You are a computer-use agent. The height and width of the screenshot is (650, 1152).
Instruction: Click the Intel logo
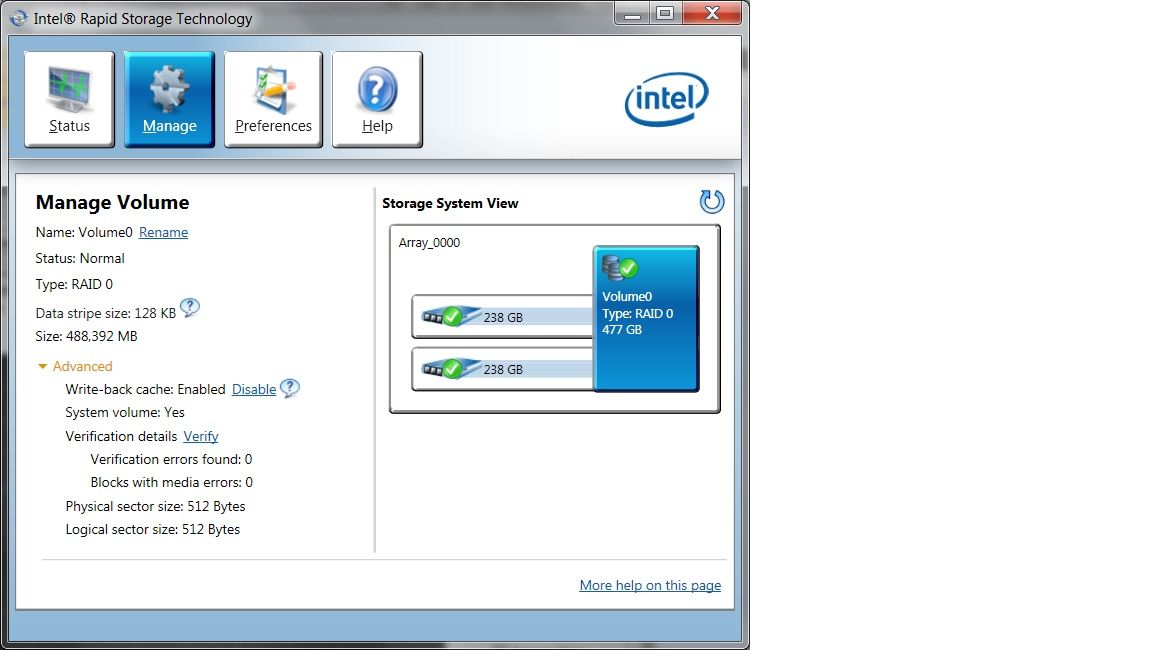[x=666, y=98]
